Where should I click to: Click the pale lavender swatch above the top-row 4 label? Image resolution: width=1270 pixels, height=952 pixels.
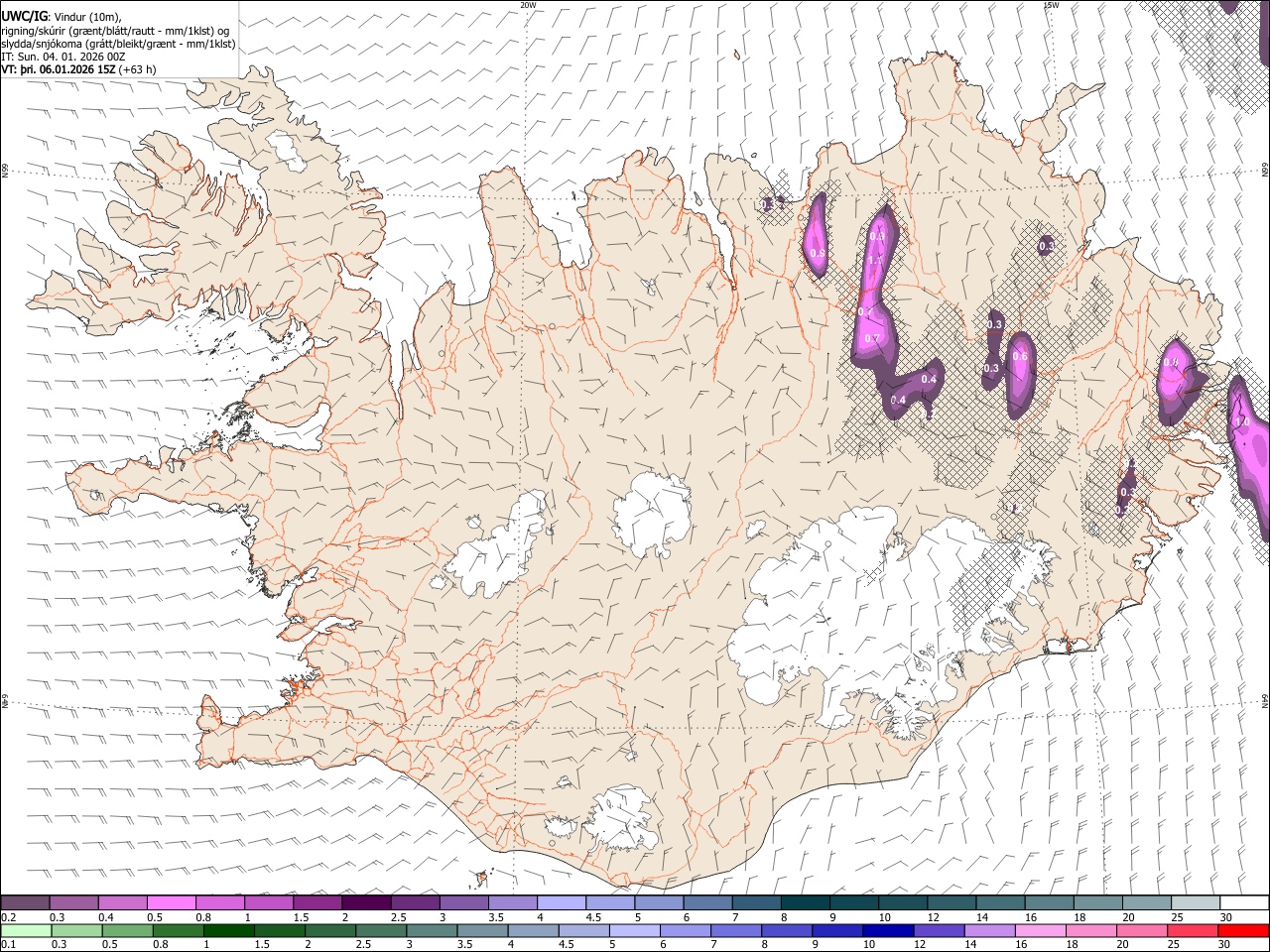(561, 903)
